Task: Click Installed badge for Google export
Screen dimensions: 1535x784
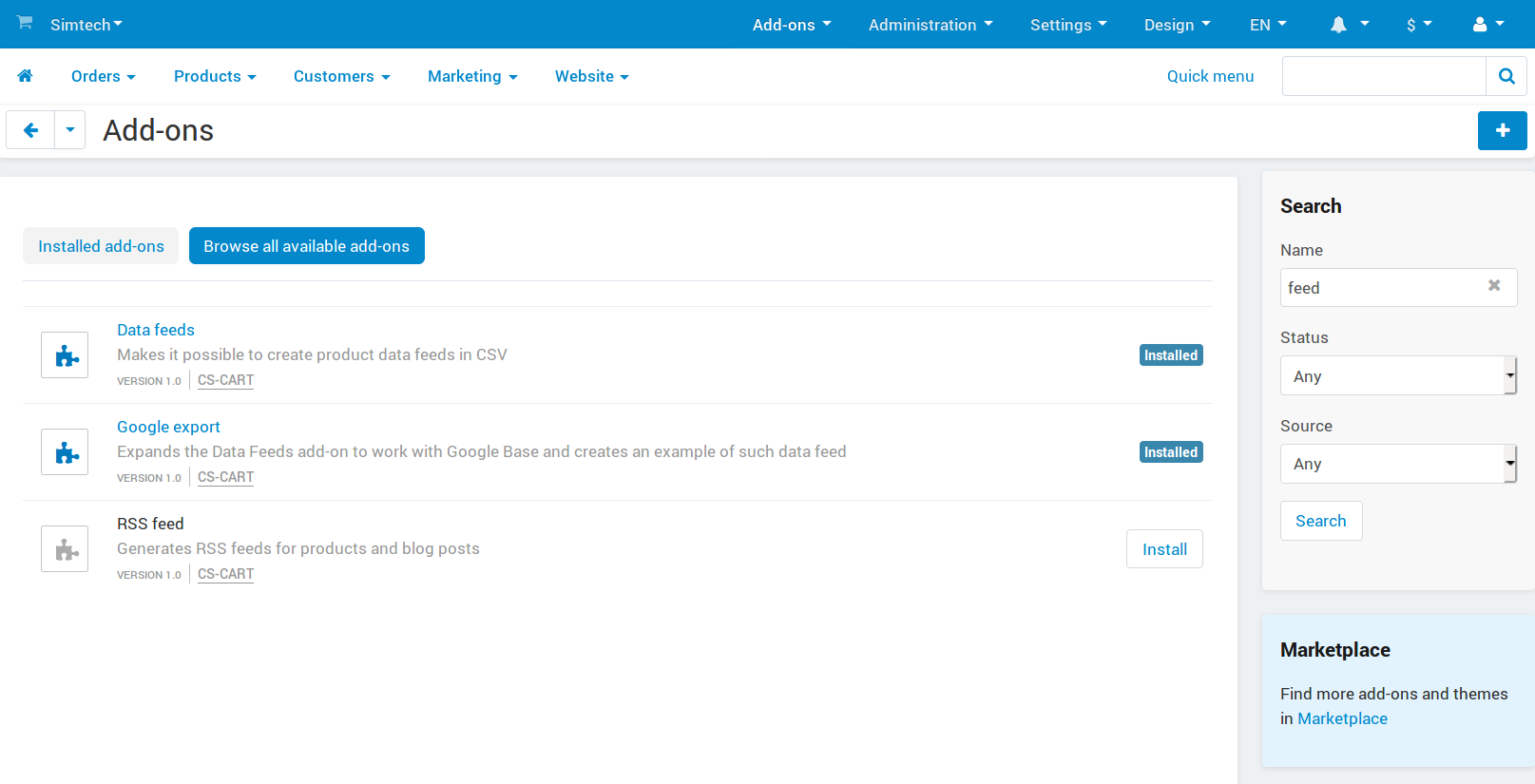Action: 1171,452
